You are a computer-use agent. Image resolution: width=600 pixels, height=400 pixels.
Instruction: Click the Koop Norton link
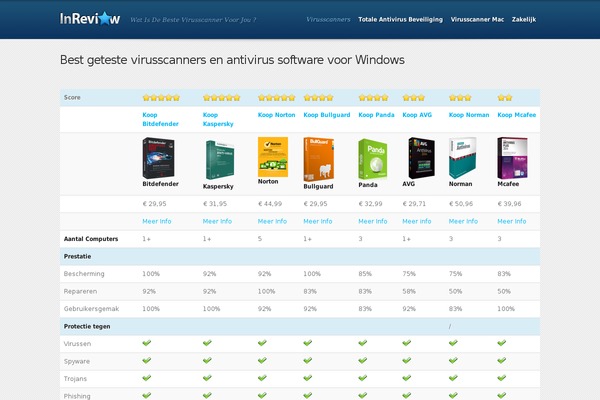pos(276,115)
